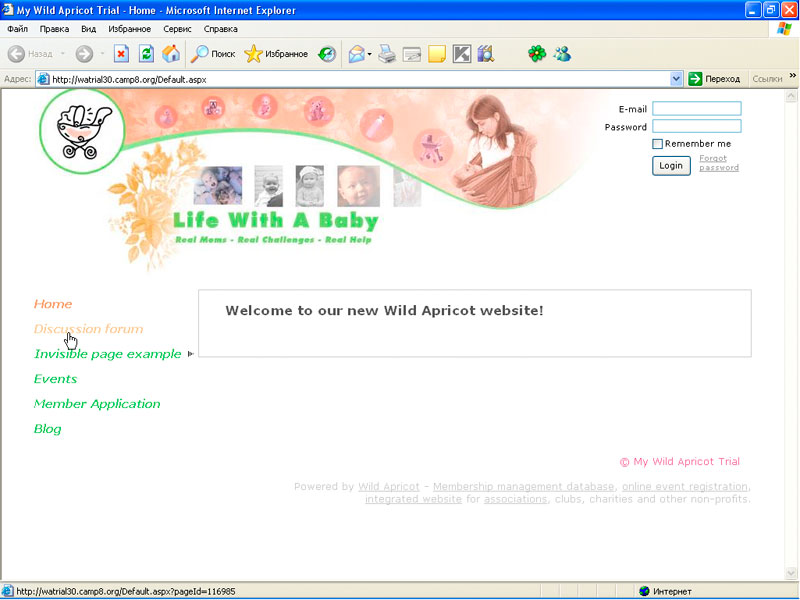Image resolution: width=800 pixels, height=600 pixels.
Task: Follow the Forgot password link
Action: point(718,163)
